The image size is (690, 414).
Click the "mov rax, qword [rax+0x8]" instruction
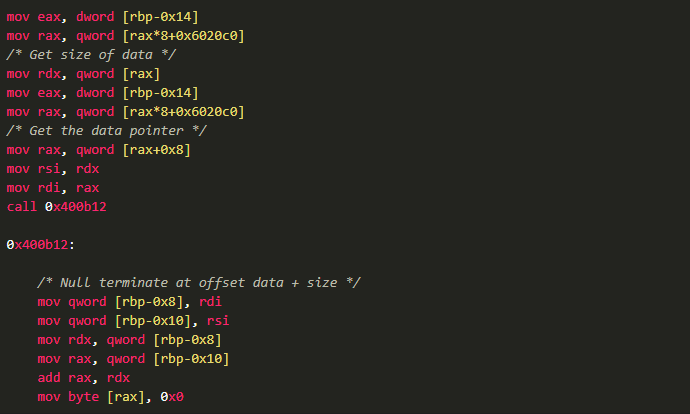[98, 149]
